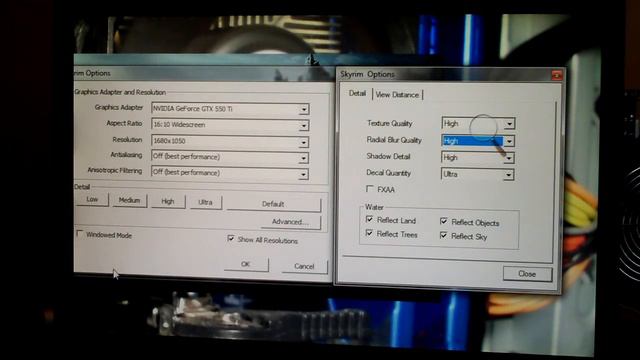The width and height of the screenshot is (640, 360).
Task: Click Cancel in the Options dialog
Action: click(304, 267)
